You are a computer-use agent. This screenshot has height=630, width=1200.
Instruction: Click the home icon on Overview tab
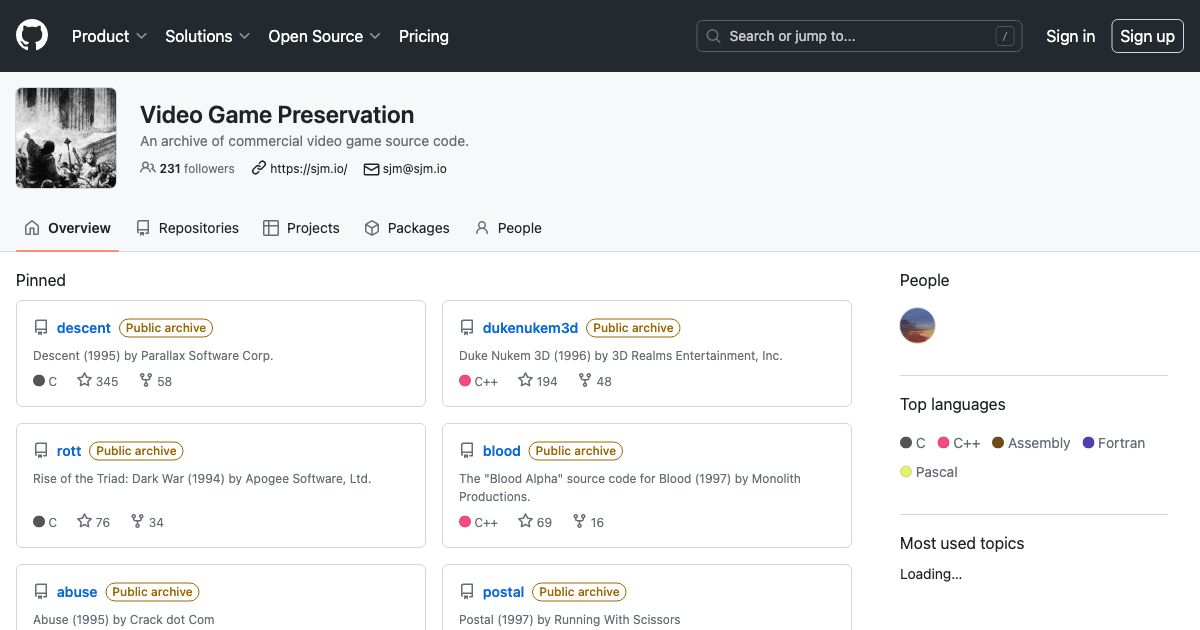31,228
